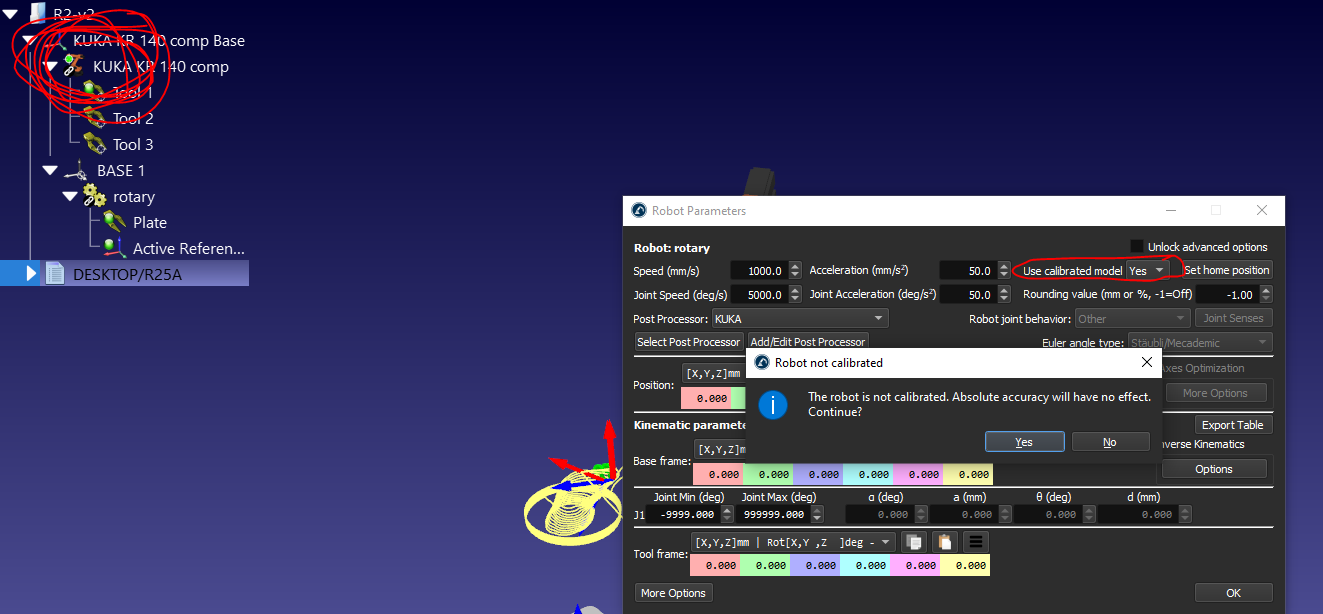Image resolution: width=1323 pixels, height=614 pixels.
Task: Click No in the Robot not calibrated dialog
Action: 1109,442
